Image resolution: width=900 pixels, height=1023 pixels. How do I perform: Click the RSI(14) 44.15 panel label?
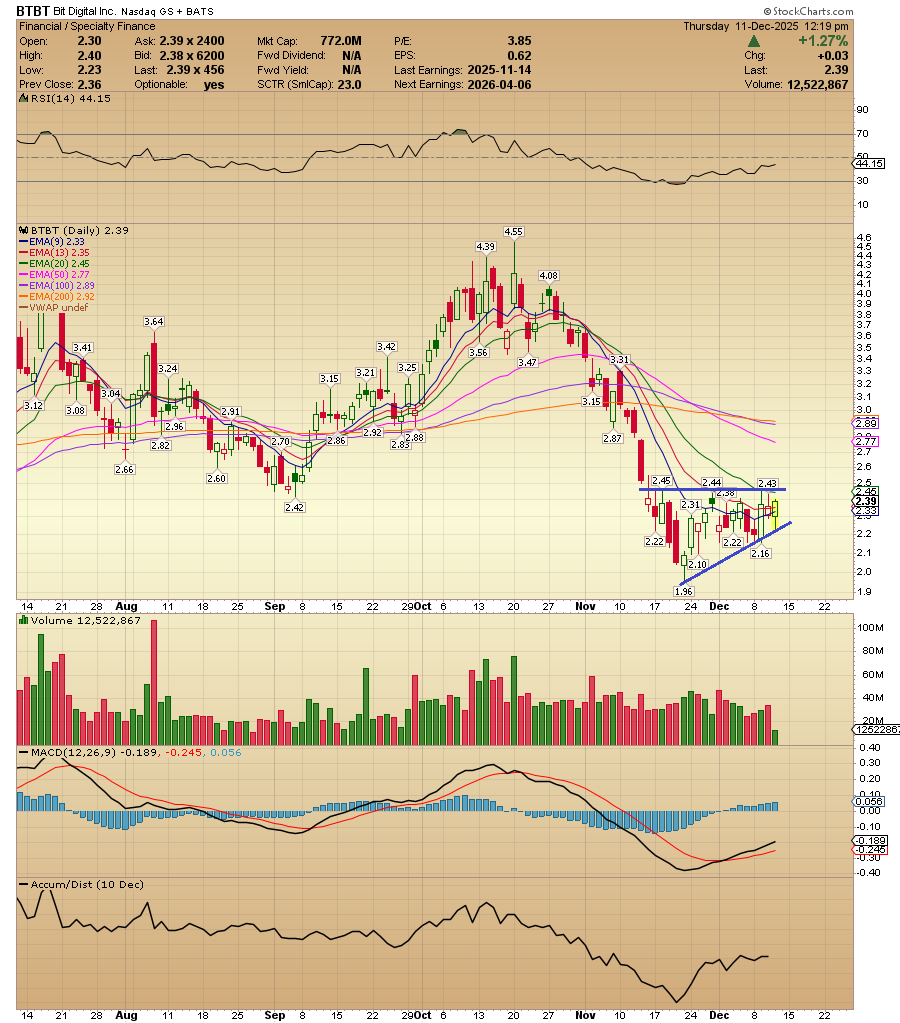(70, 99)
